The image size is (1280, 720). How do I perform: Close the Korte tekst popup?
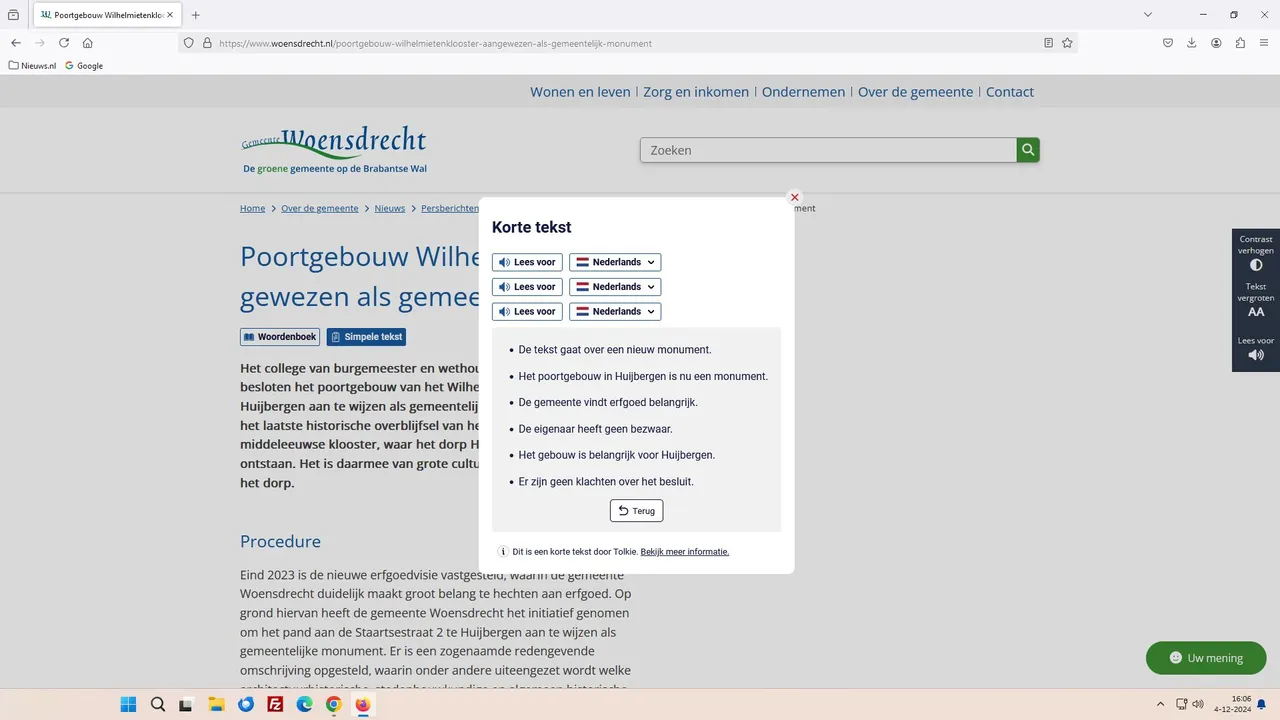pos(795,198)
